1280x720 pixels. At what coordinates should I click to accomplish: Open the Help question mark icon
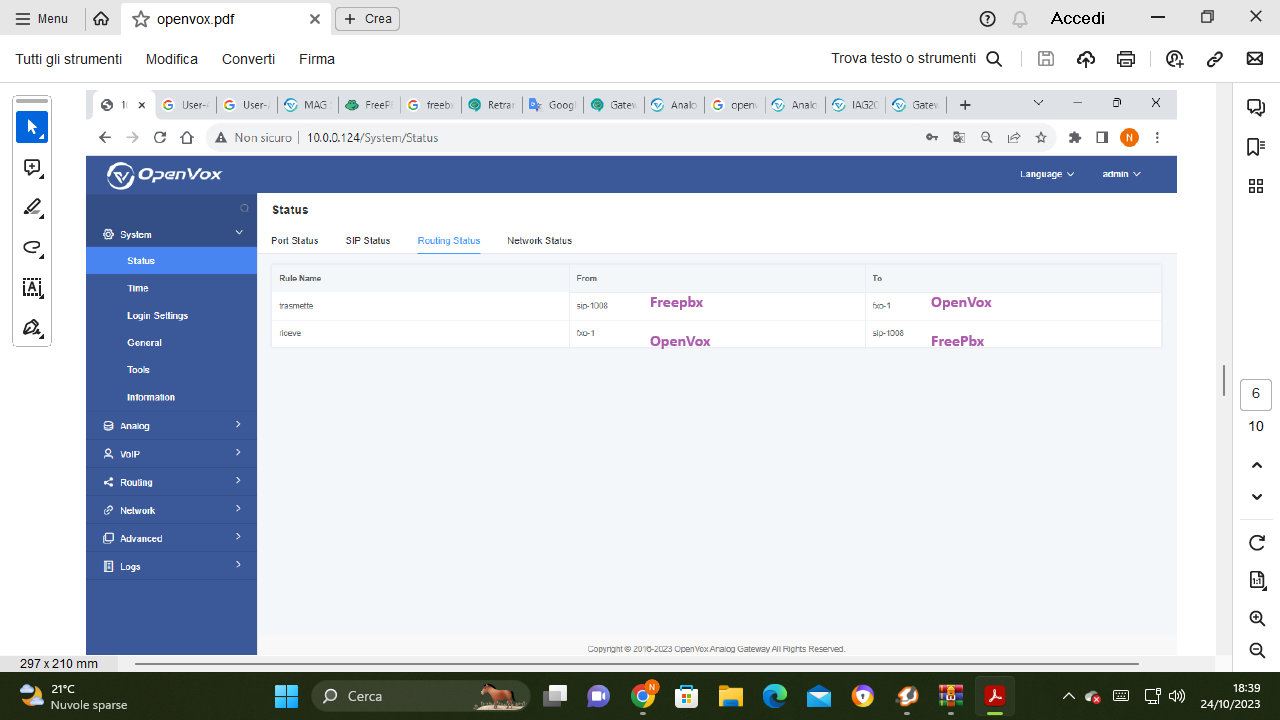(988, 18)
